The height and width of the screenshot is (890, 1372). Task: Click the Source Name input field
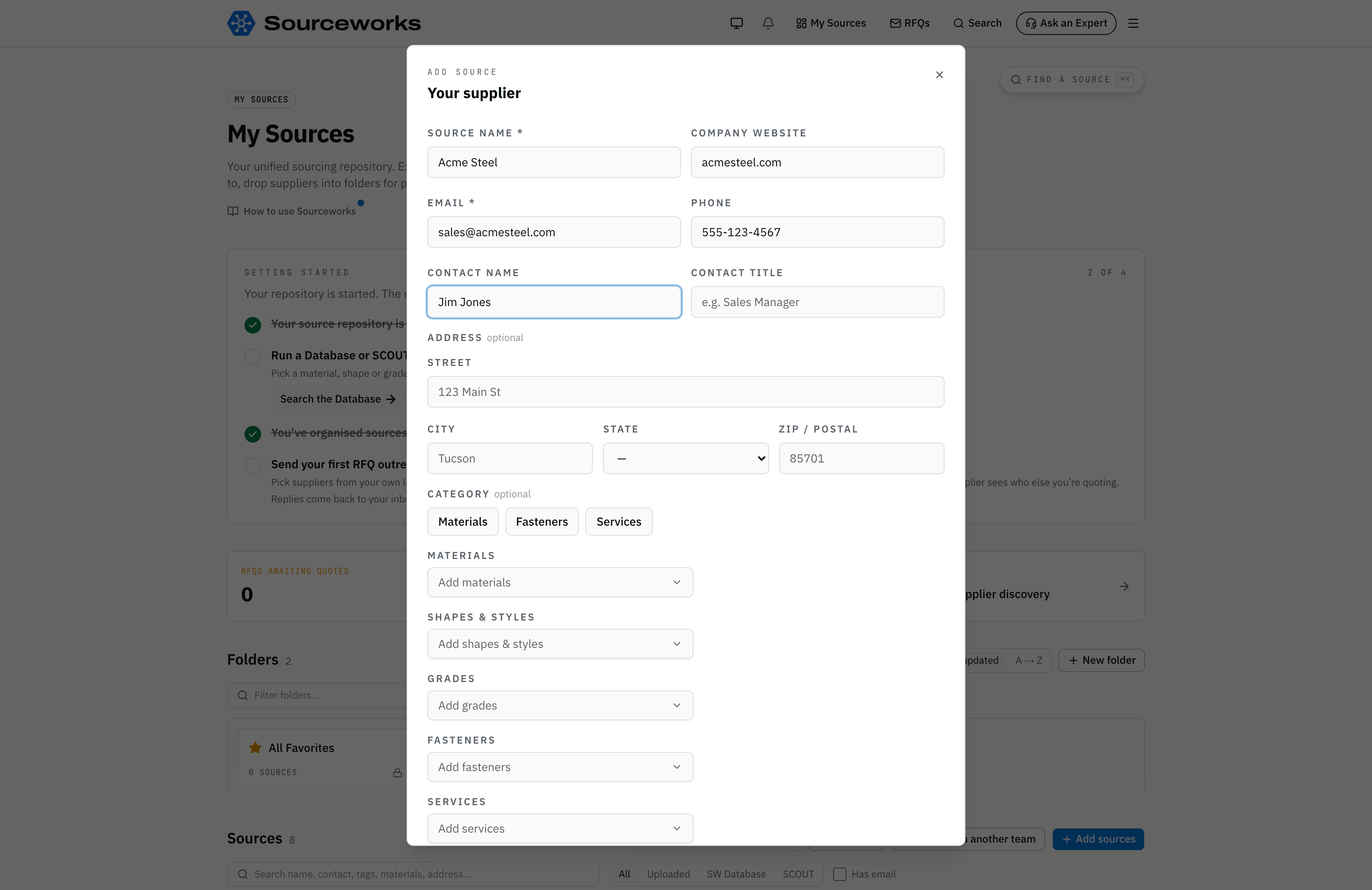553,162
